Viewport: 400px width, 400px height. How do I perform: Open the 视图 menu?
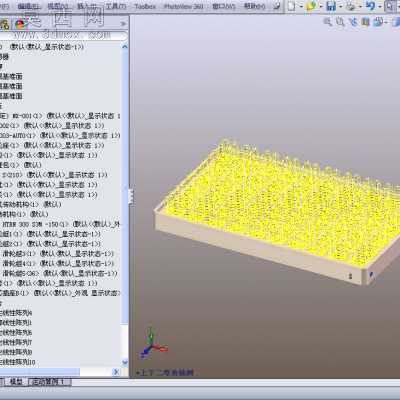click(57, 6)
